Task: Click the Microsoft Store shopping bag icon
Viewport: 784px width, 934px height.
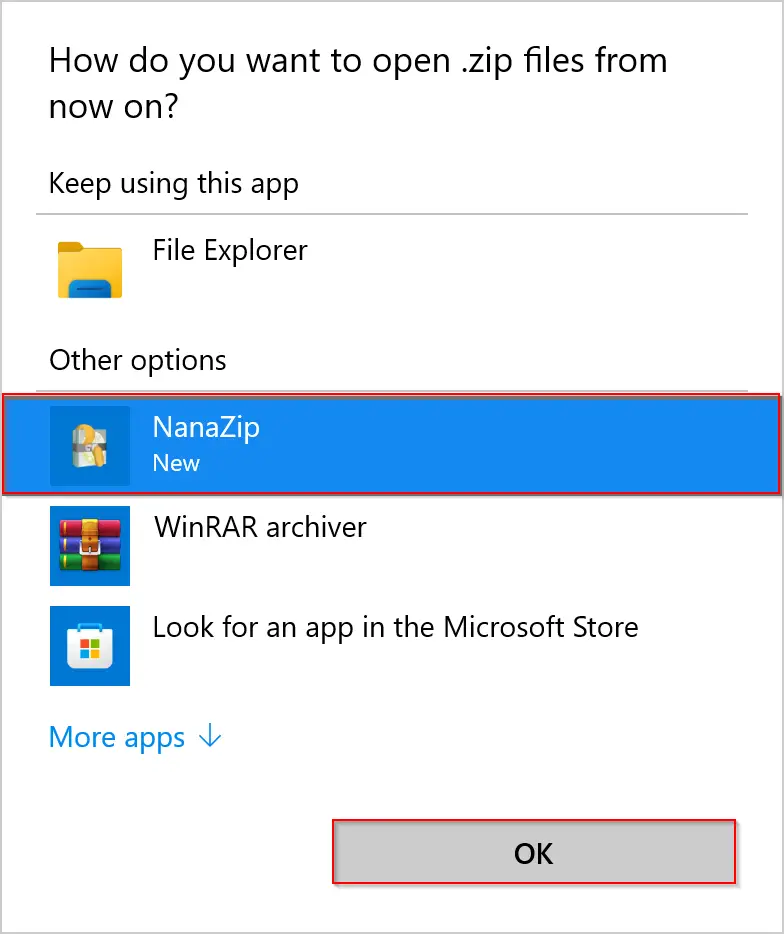Action: pyautogui.click(x=90, y=646)
